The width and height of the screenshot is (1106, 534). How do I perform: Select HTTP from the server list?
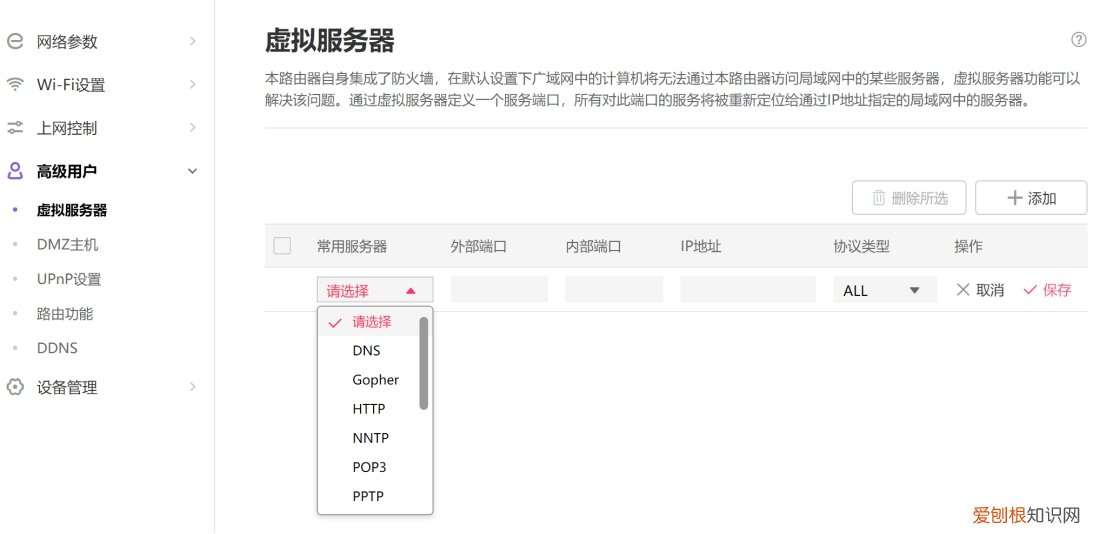pos(369,409)
